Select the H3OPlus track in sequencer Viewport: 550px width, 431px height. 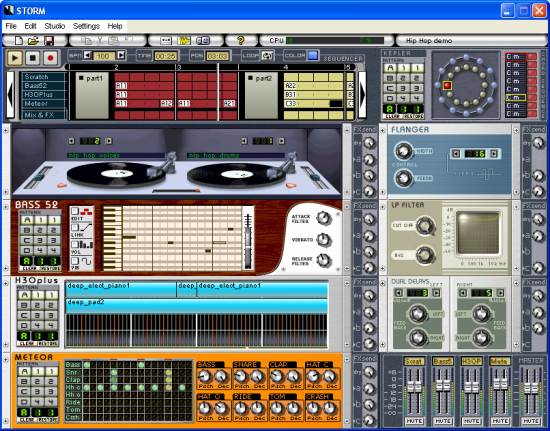point(43,95)
